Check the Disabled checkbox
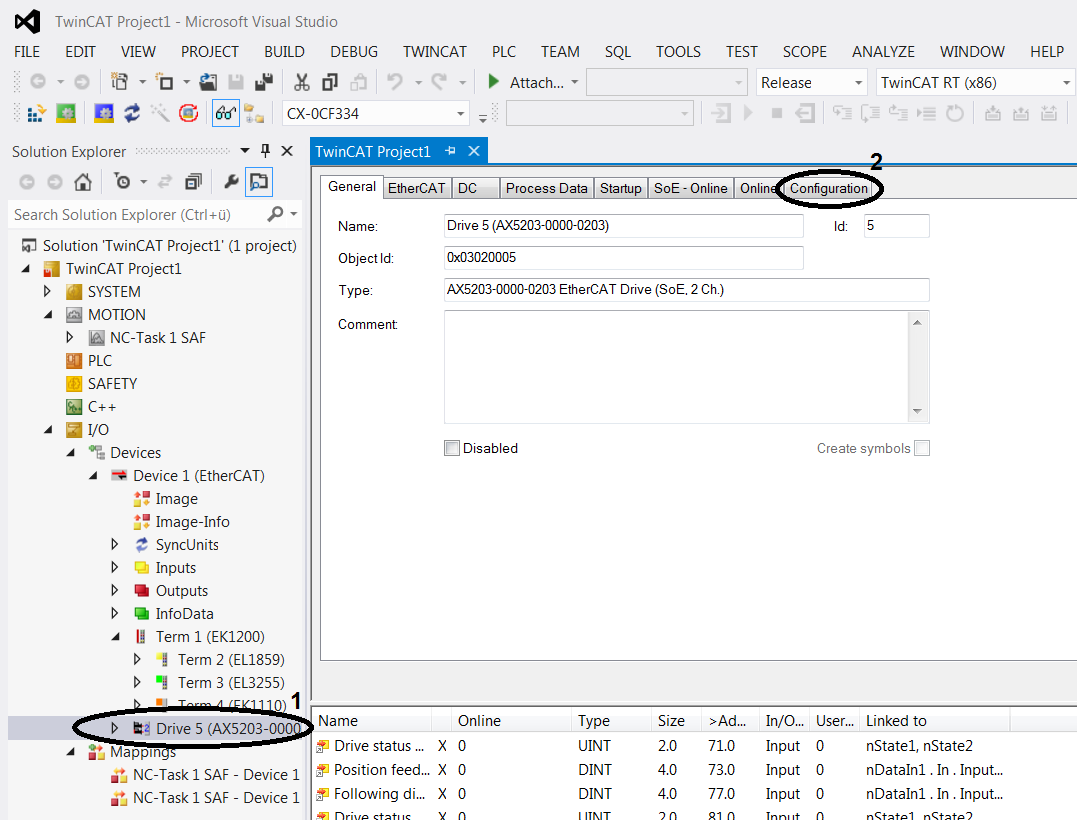Viewport: 1077px width, 820px height. click(x=452, y=448)
